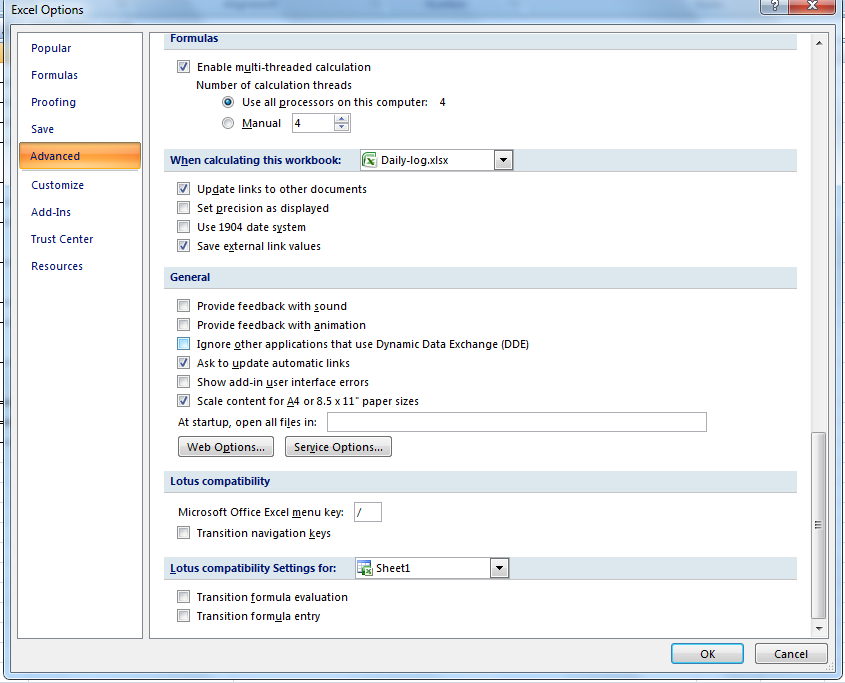
Task: Click the Excel icon beside Daily-log.xlsx
Action: 369,160
